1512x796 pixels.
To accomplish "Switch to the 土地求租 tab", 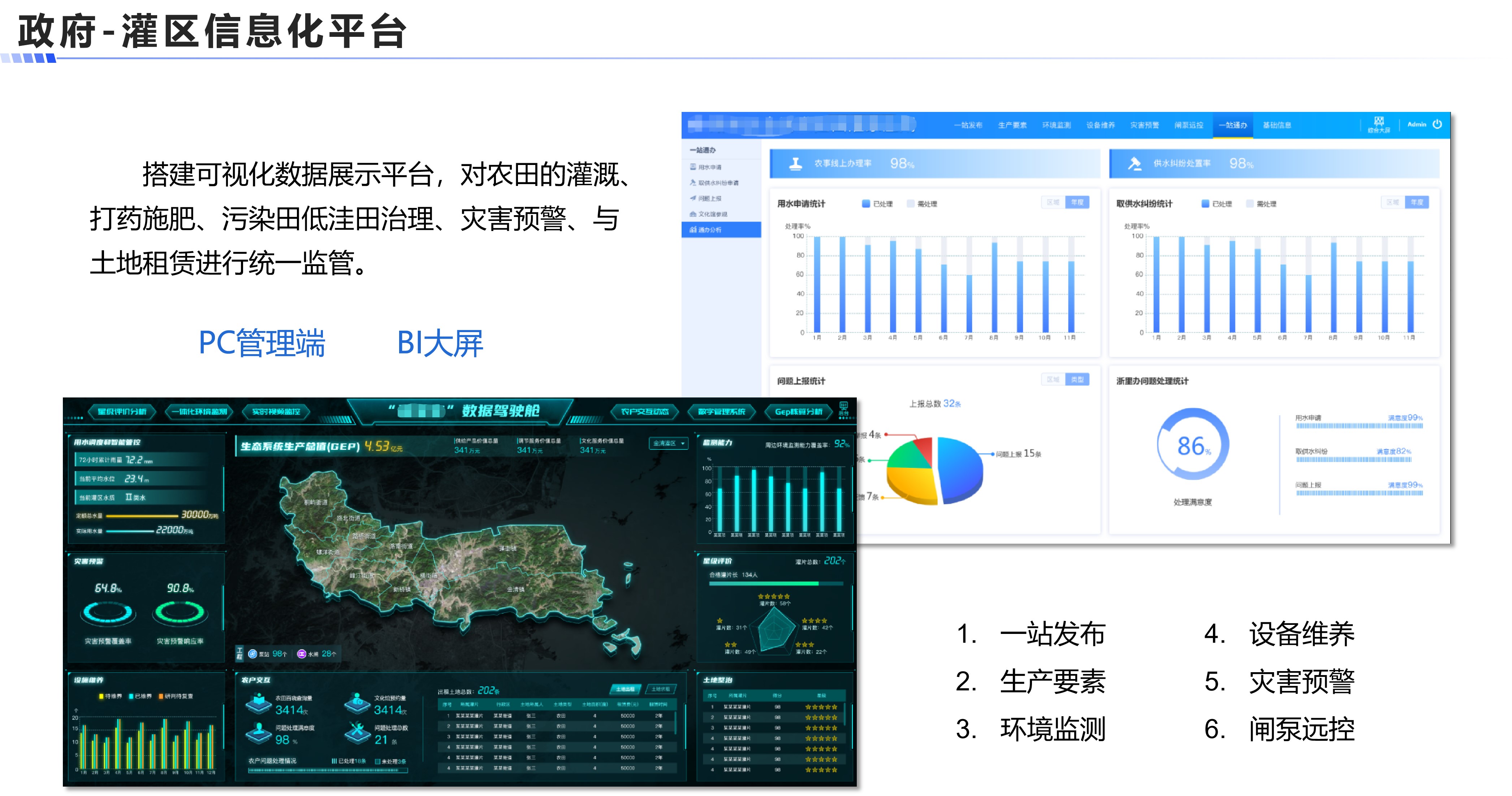I will pyautogui.click(x=660, y=689).
